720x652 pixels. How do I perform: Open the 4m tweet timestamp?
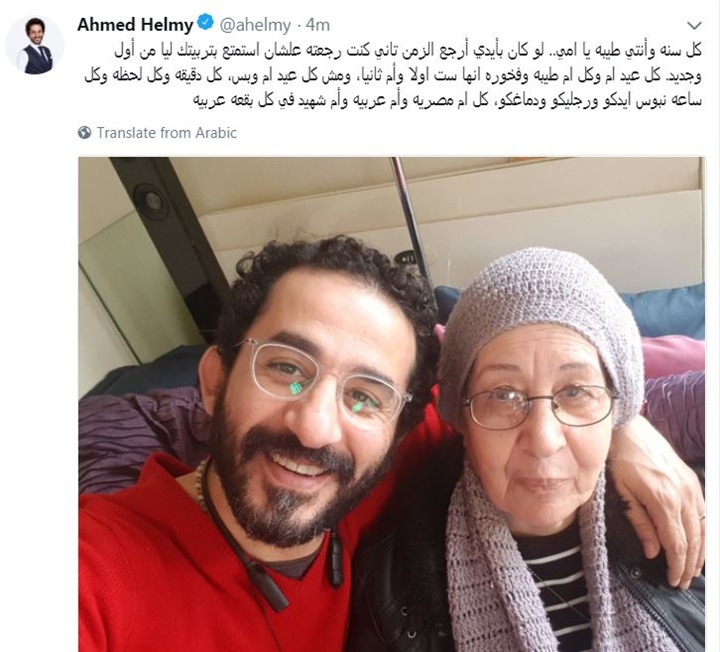coord(318,25)
